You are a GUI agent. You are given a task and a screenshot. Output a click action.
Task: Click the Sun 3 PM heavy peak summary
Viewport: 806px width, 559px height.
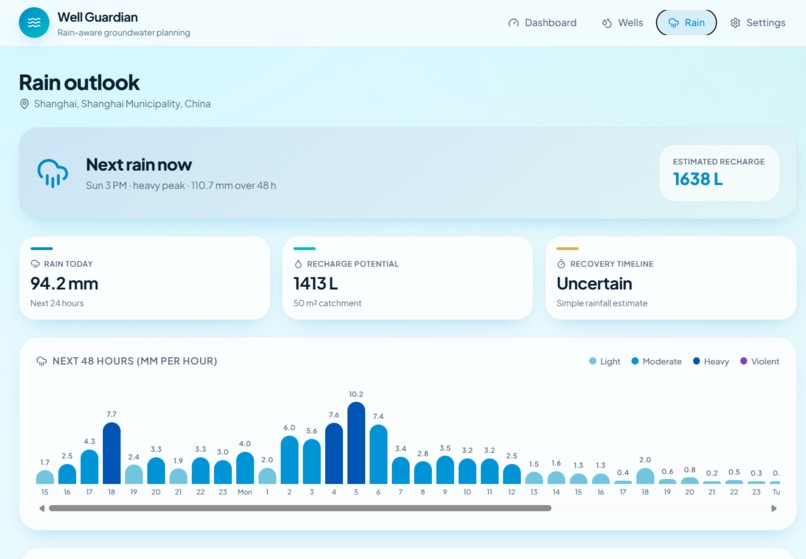(181, 185)
